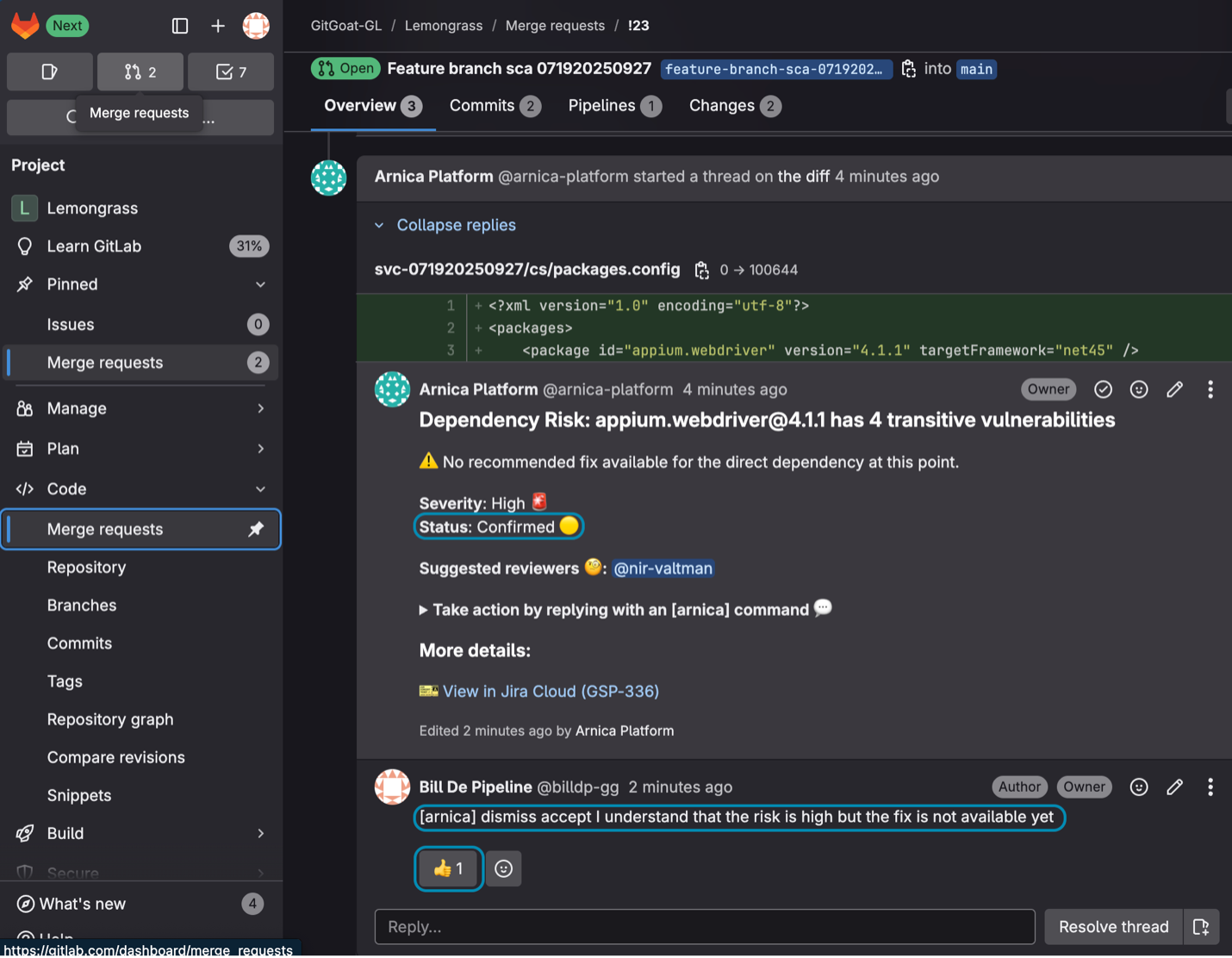Open Repository under Code

pyautogui.click(x=140, y=568)
